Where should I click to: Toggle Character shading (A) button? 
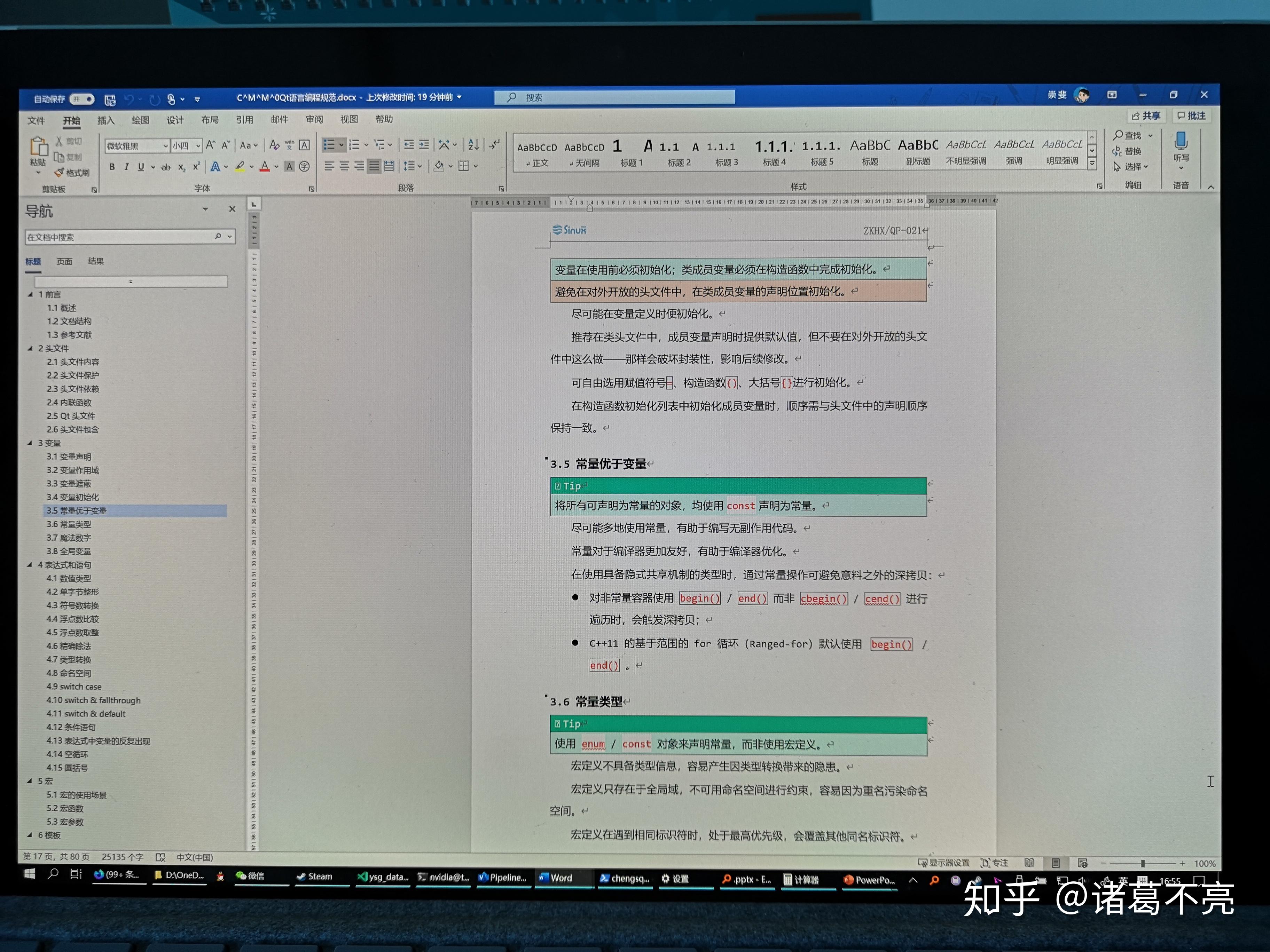point(289,166)
